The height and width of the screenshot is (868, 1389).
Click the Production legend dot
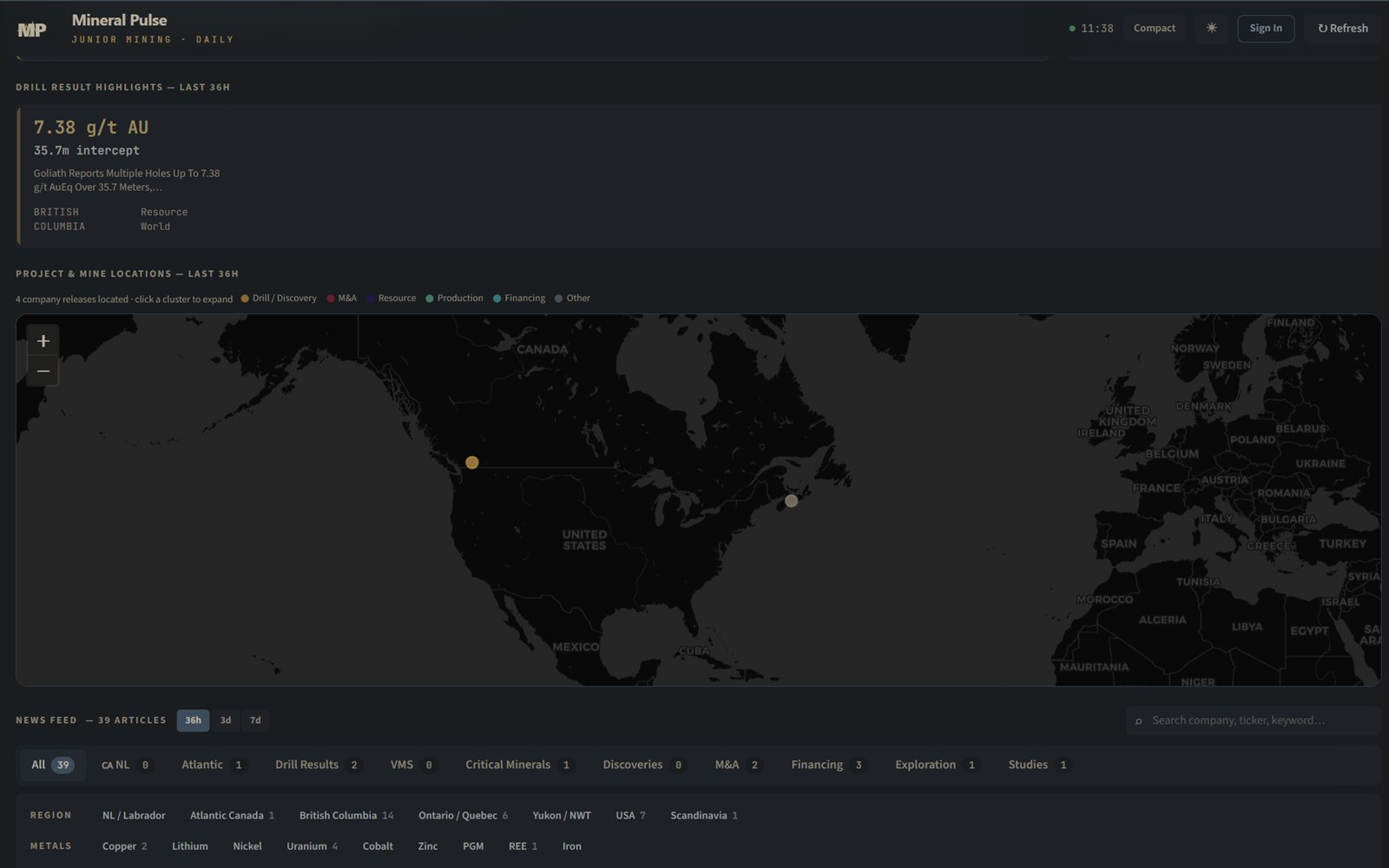(x=430, y=299)
